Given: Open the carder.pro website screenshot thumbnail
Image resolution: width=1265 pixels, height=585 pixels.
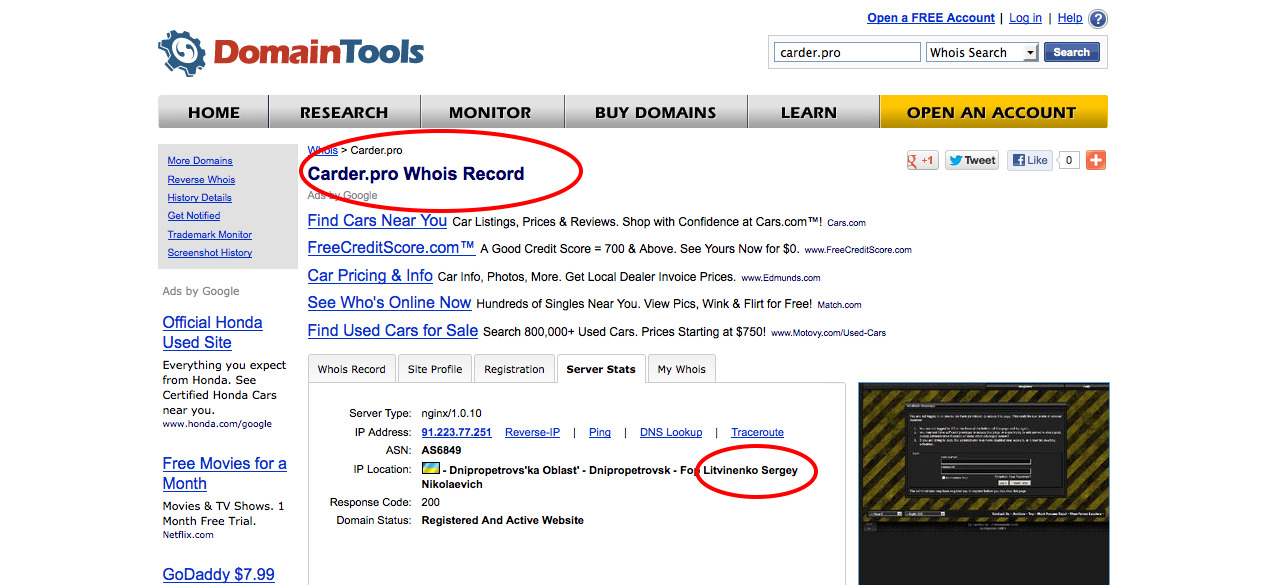Looking at the screenshot, I should click(984, 484).
